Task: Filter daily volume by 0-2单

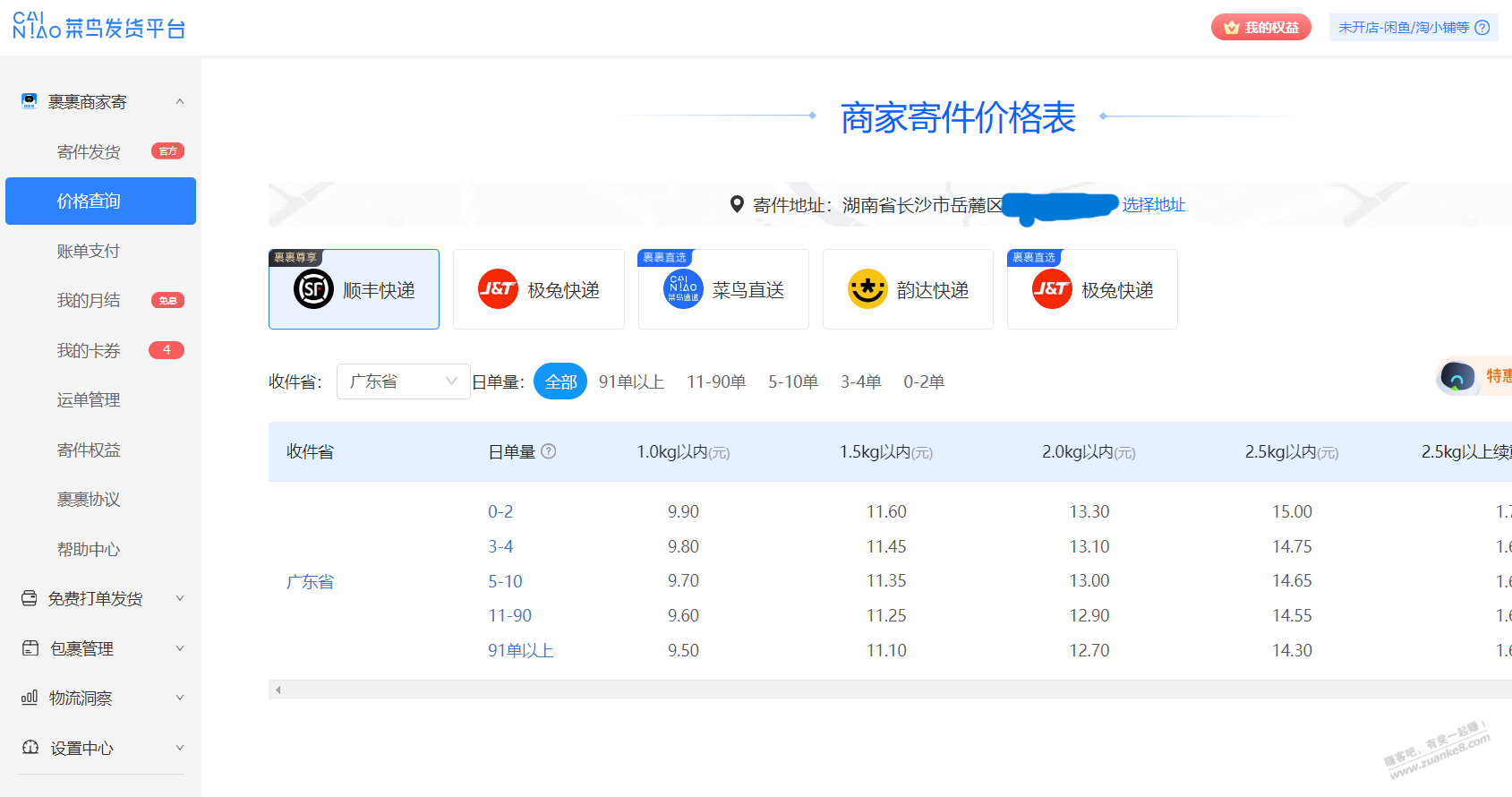Action: 924,381
